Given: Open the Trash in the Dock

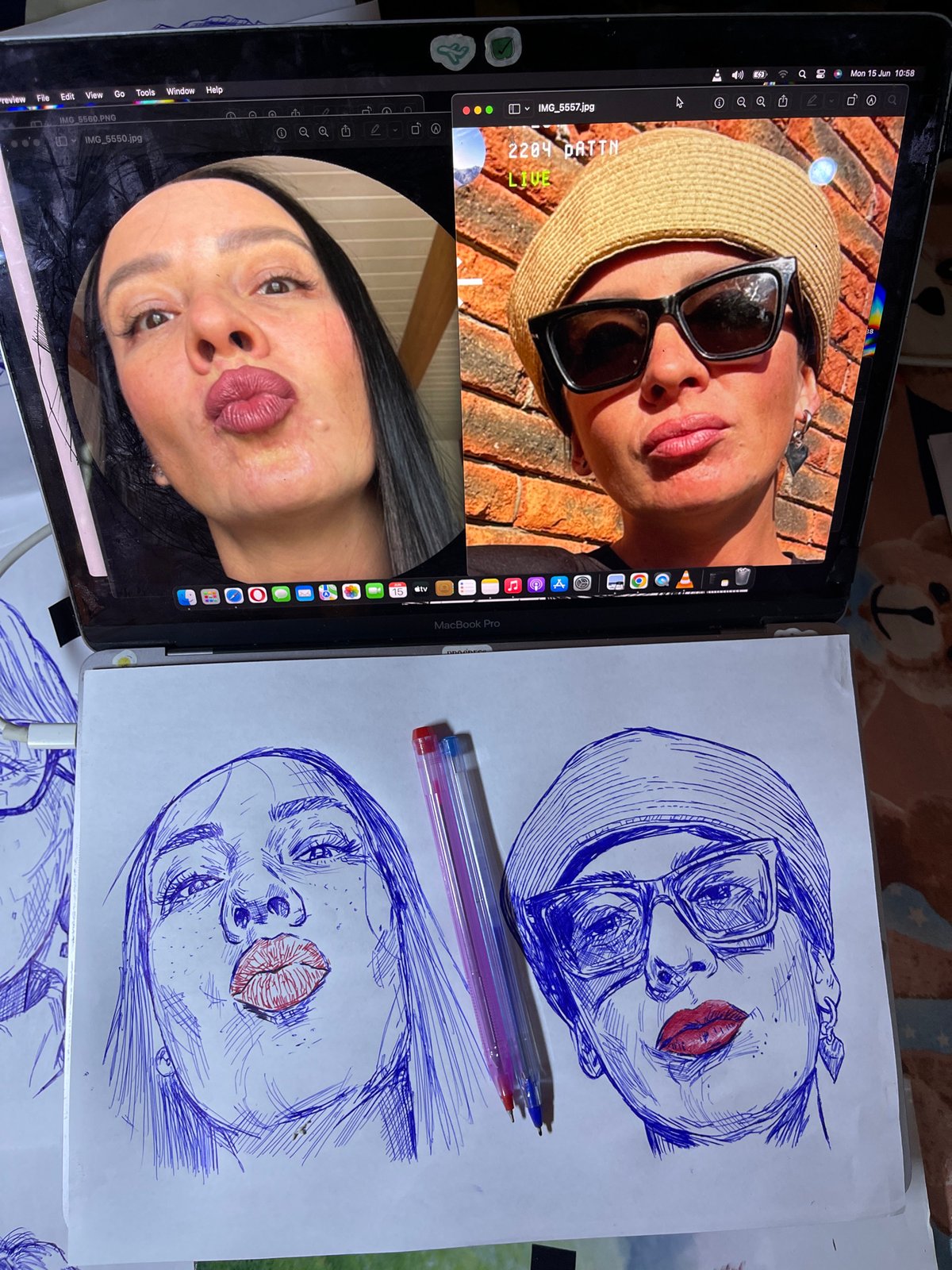Looking at the screenshot, I should (742, 577).
